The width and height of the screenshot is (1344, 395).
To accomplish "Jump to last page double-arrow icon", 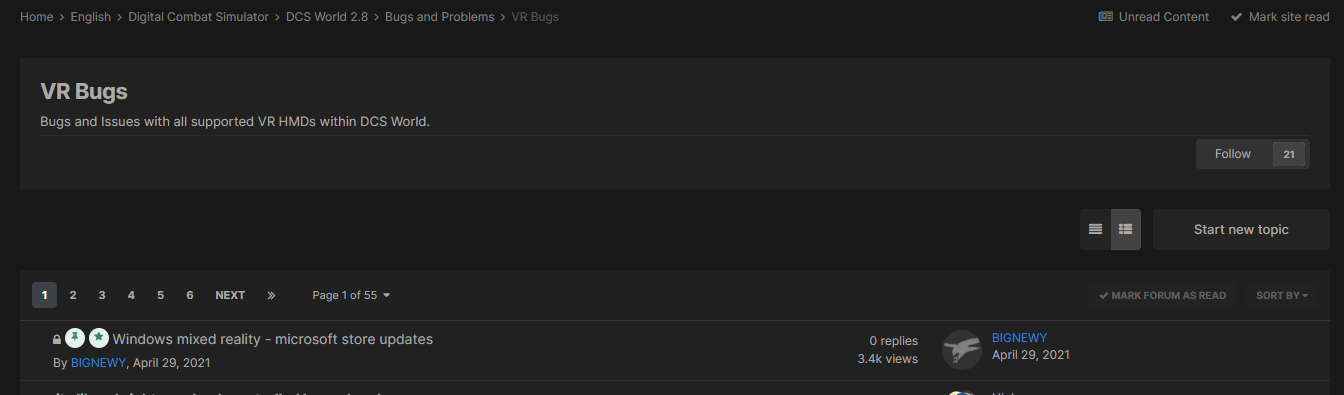I will pos(271,295).
